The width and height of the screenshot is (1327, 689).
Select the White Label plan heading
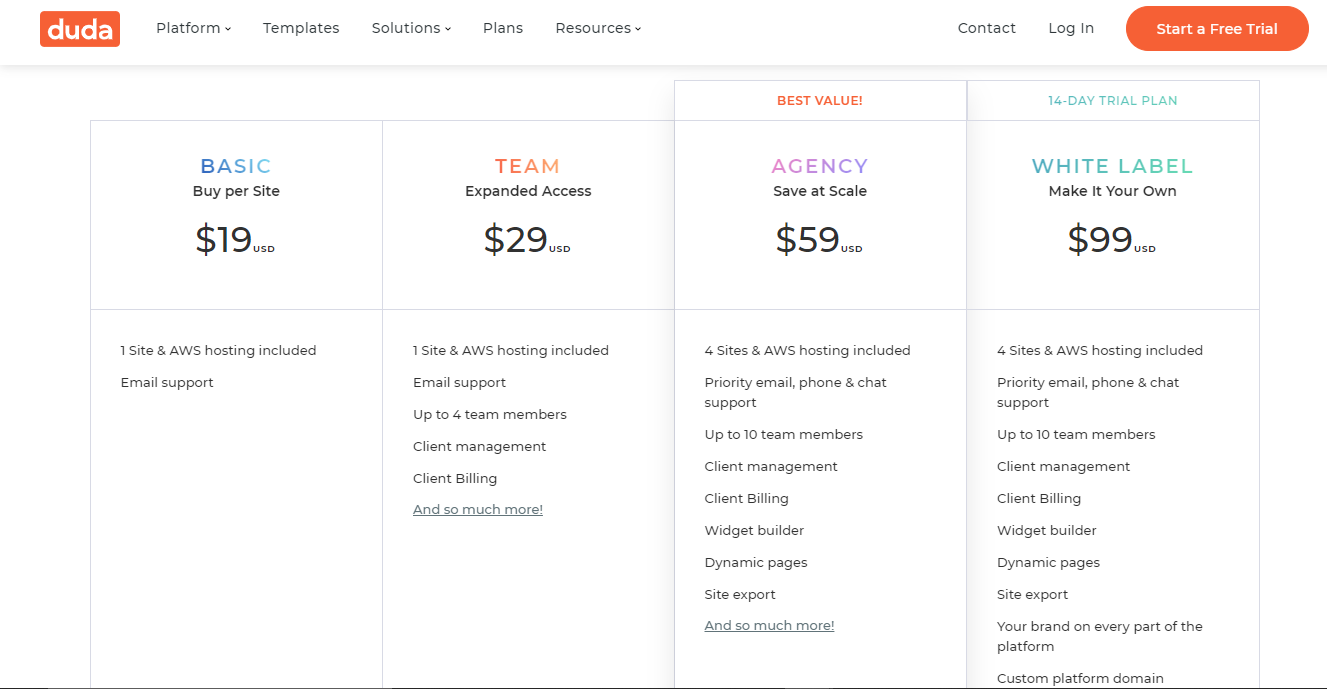click(x=1112, y=166)
